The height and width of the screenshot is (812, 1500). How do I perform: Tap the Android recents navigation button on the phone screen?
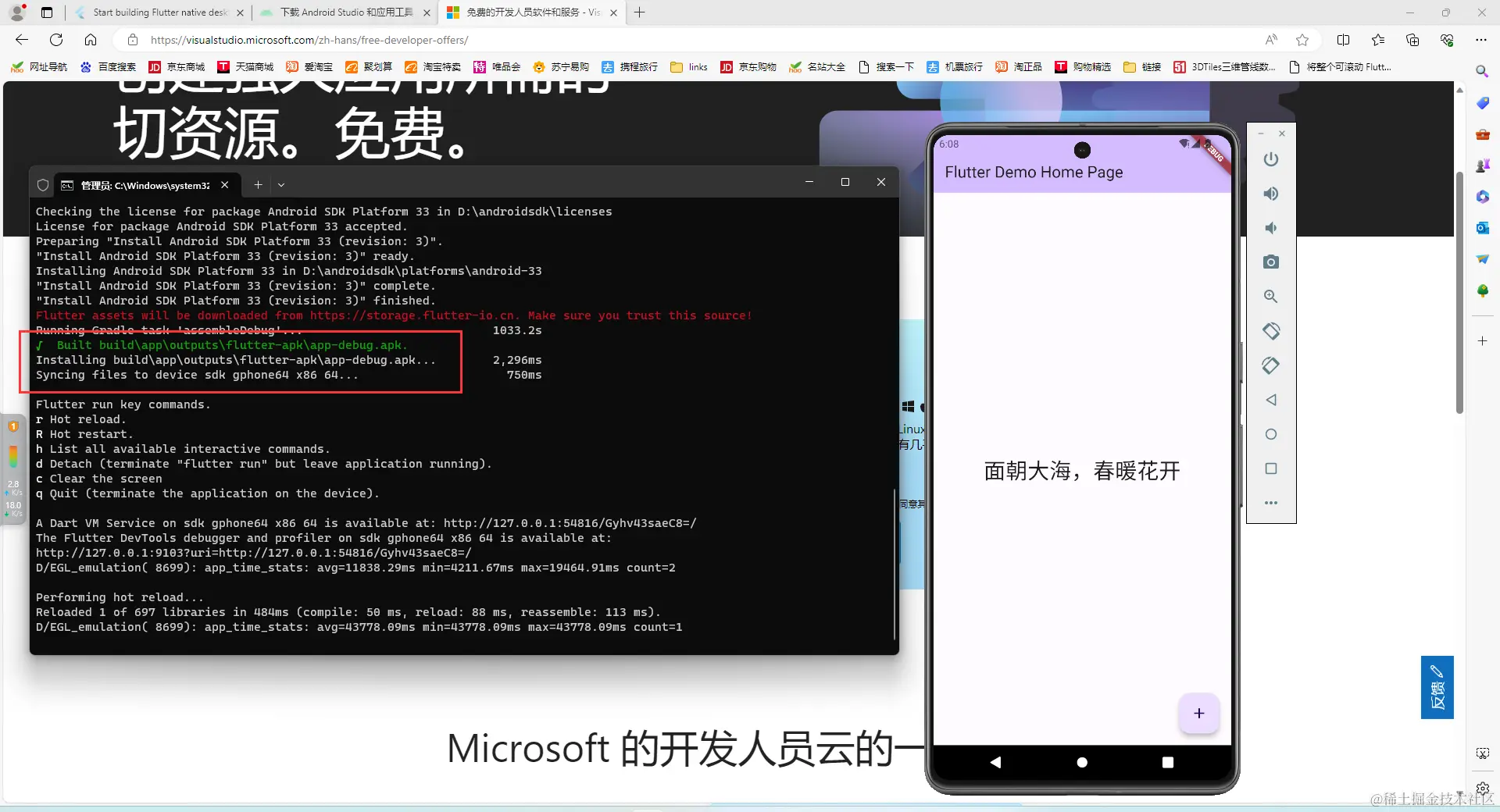click(x=1168, y=762)
